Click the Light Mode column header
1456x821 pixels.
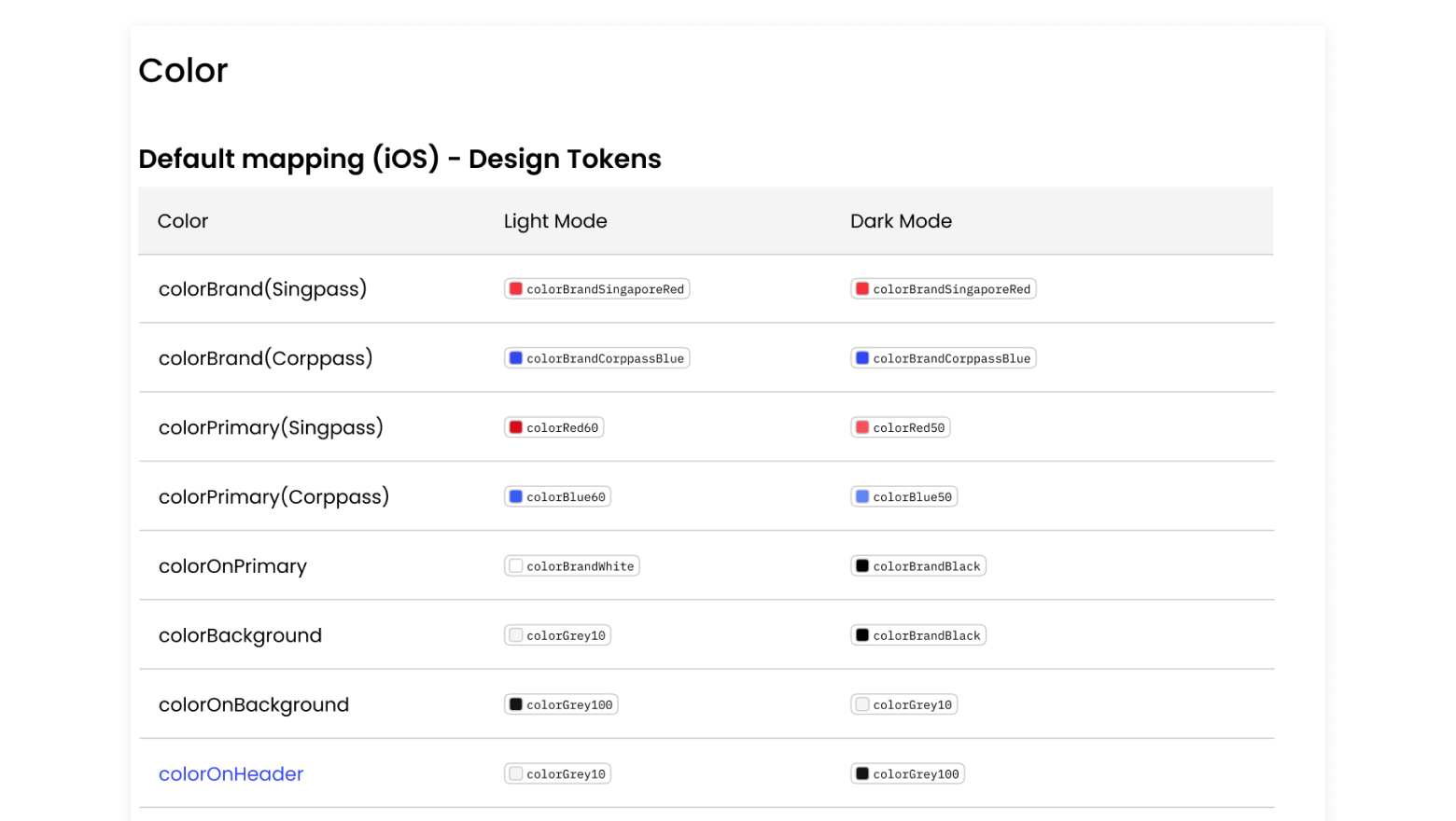tap(555, 221)
